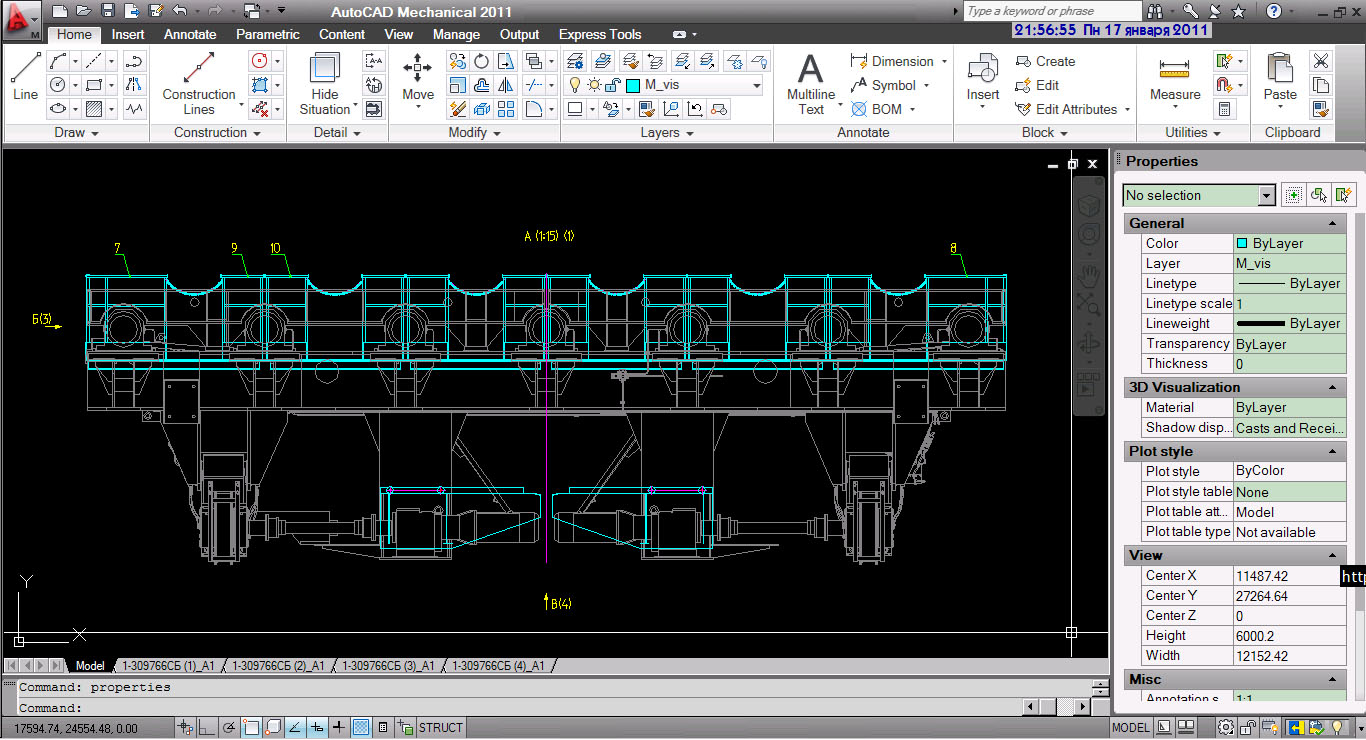
Task: Click the Cut icon in Clipboard panel
Action: tap(1321, 61)
